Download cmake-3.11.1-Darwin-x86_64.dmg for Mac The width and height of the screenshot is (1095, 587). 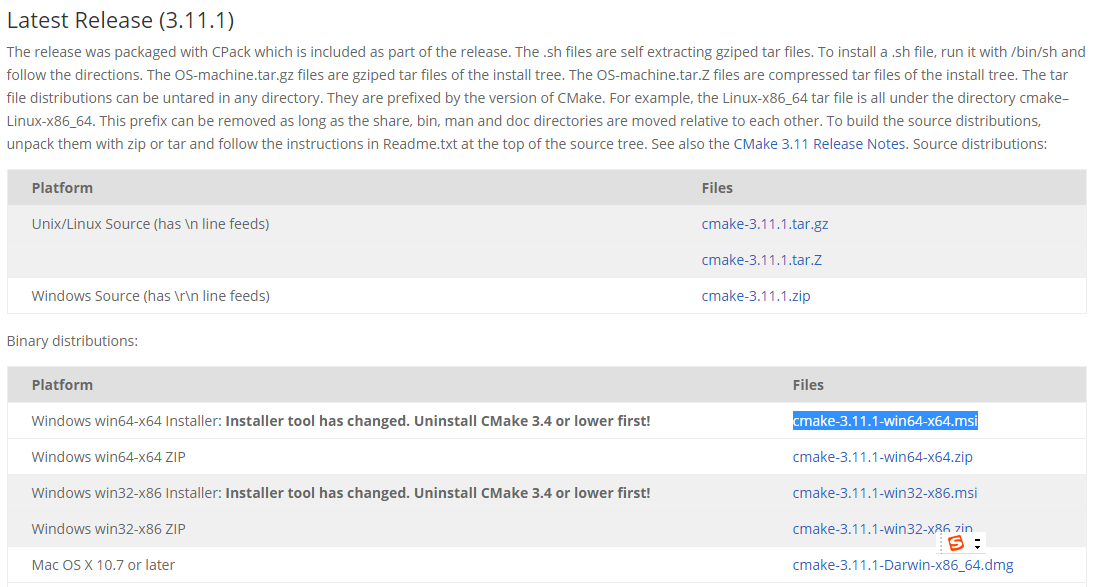pyautogui.click(x=902, y=565)
